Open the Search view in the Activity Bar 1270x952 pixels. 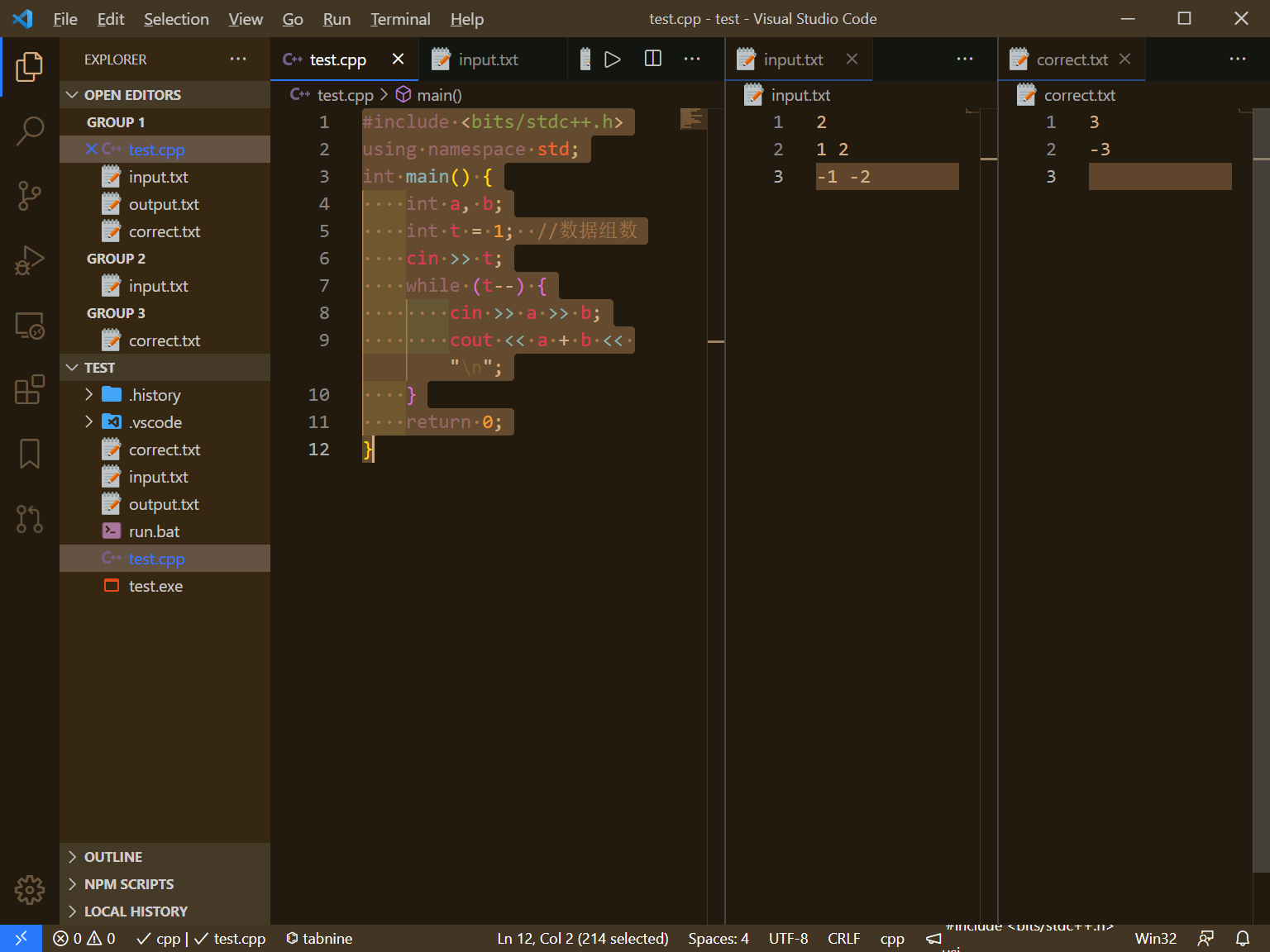(x=30, y=131)
